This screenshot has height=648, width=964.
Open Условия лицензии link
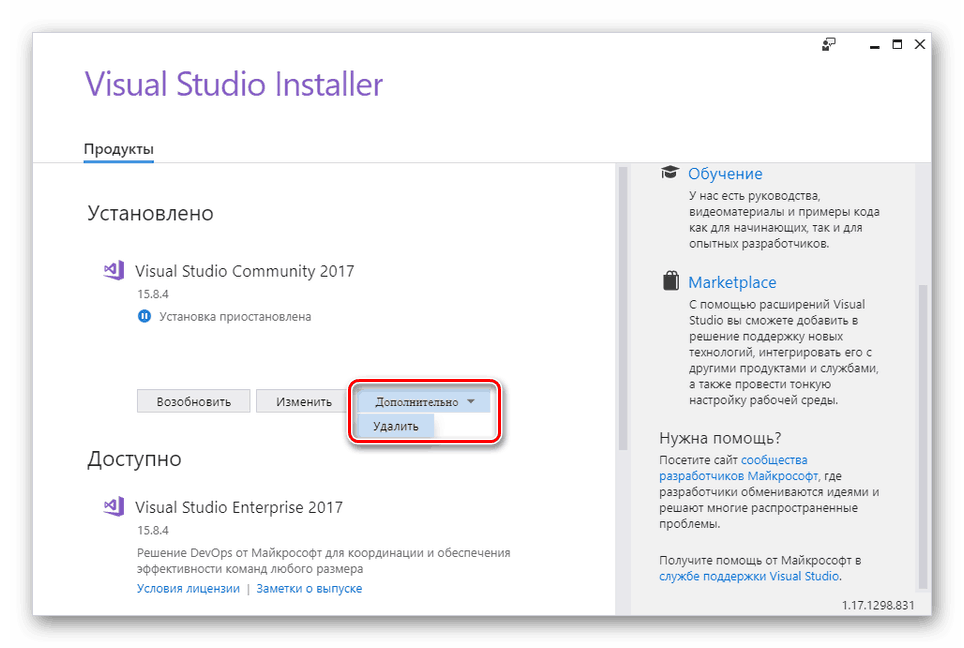point(188,588)
